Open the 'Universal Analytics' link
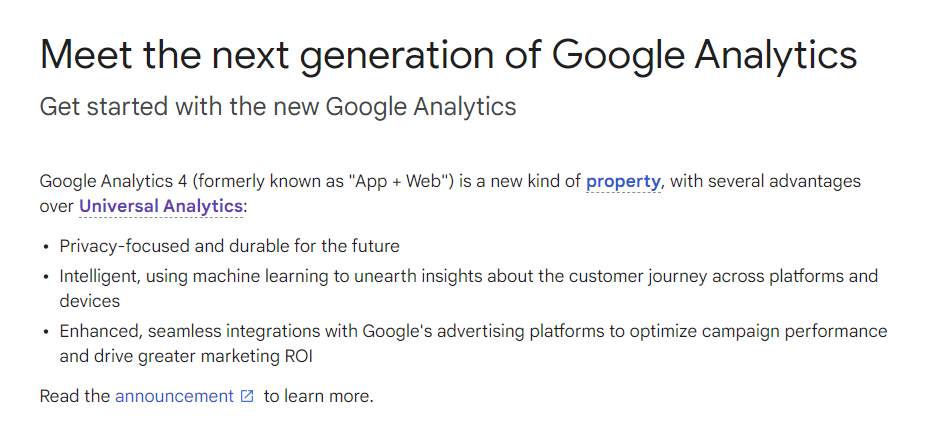This screenshot has width=932, height=446. coord(160,206)
